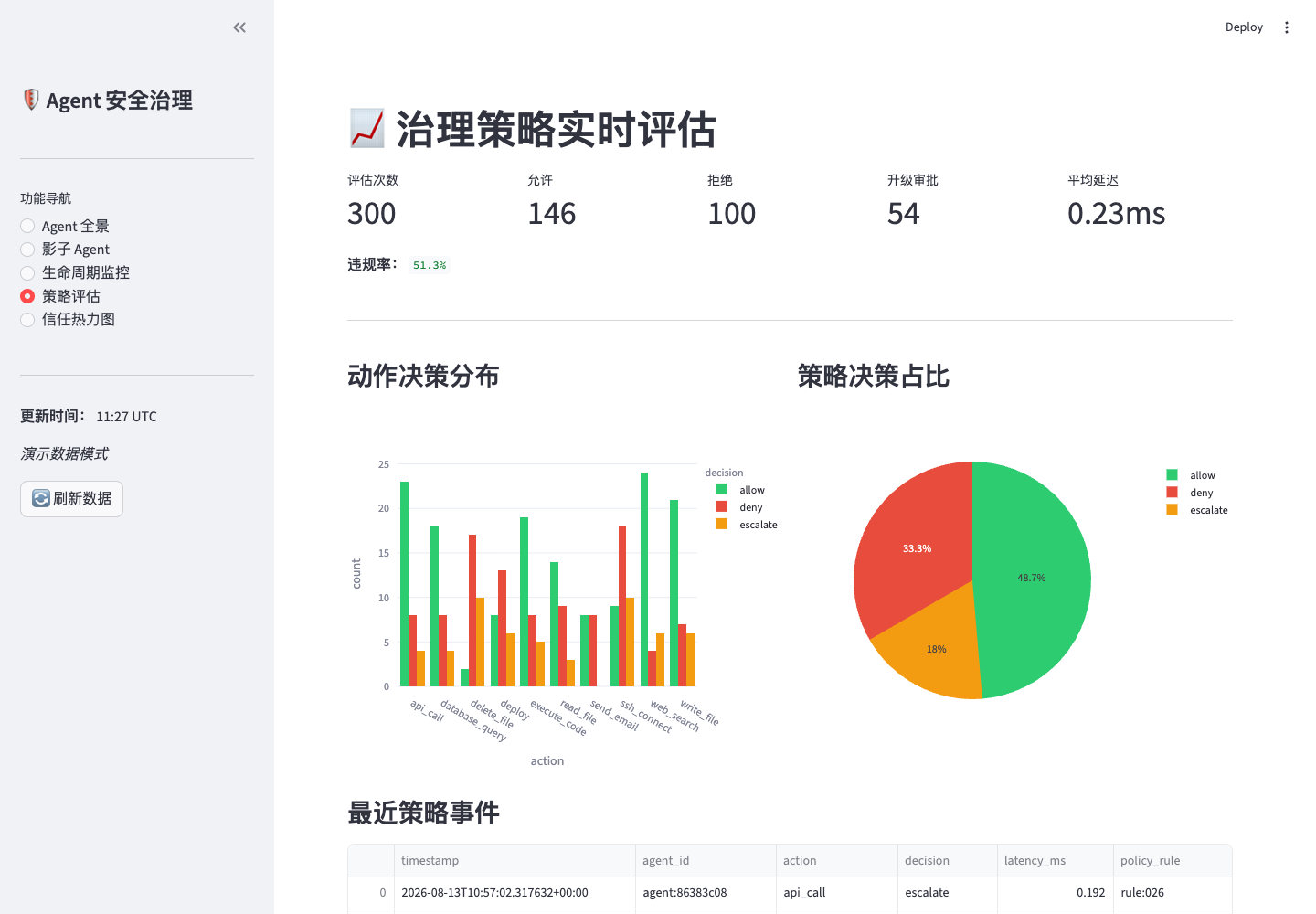Toggle allow in the pie chart legend
1316x914 pixels.
(1191, 475)
